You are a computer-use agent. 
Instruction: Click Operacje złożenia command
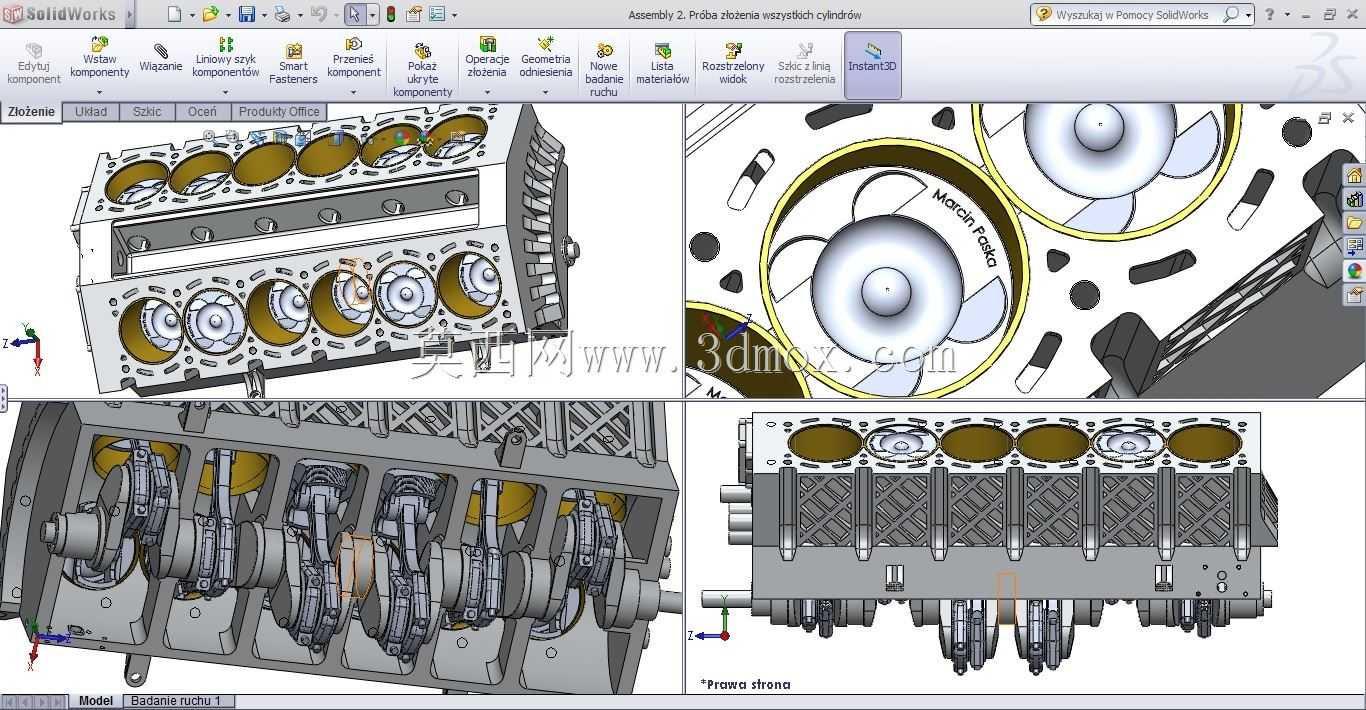(487, 57)
